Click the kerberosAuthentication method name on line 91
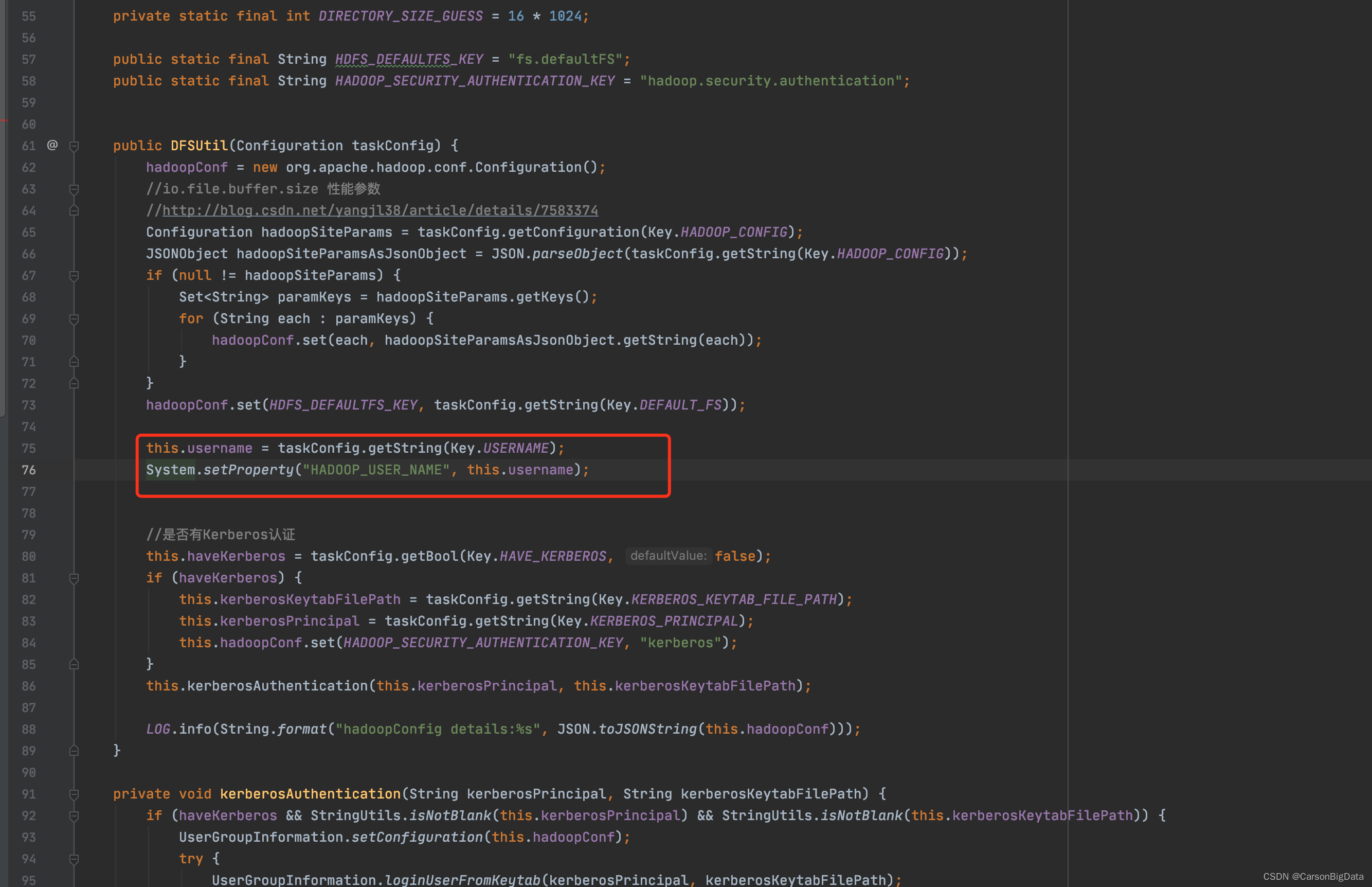Image resolution: width=1372 pixels, height=887 pixels. [x=310, y=794]
